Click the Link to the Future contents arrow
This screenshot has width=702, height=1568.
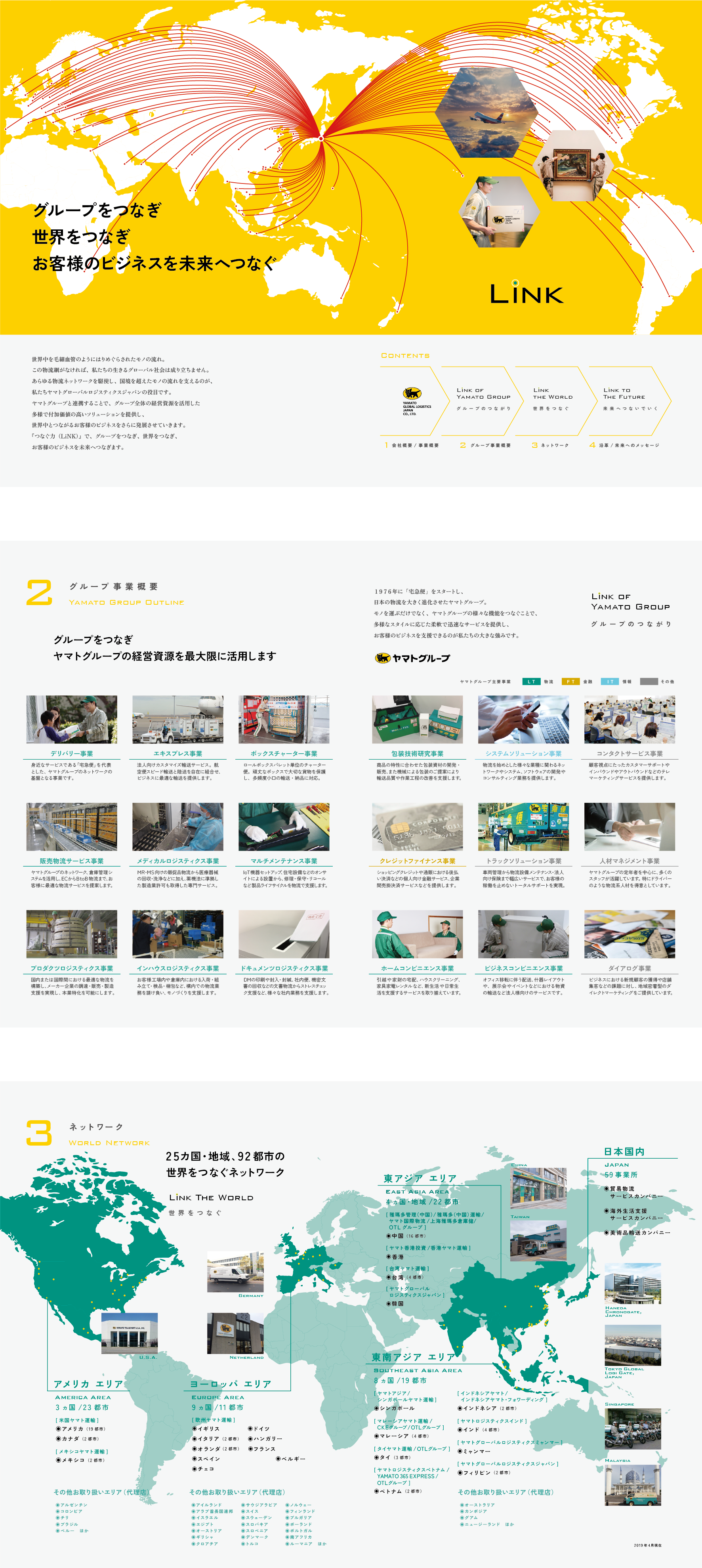click(630, 401)
